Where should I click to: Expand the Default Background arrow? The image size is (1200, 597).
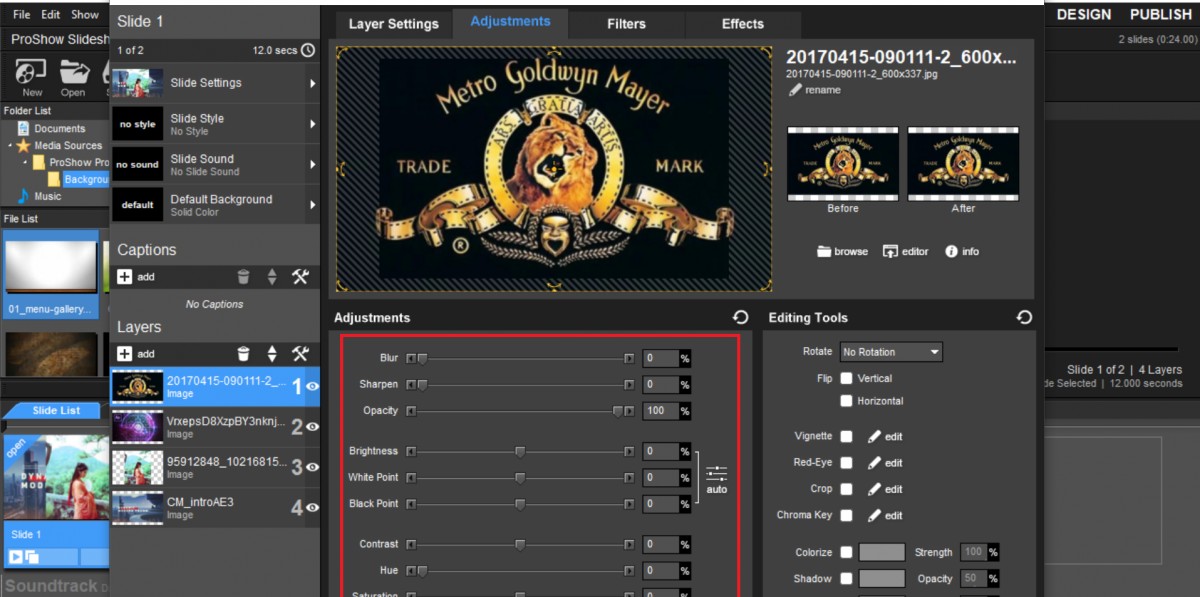click(312, 205)
